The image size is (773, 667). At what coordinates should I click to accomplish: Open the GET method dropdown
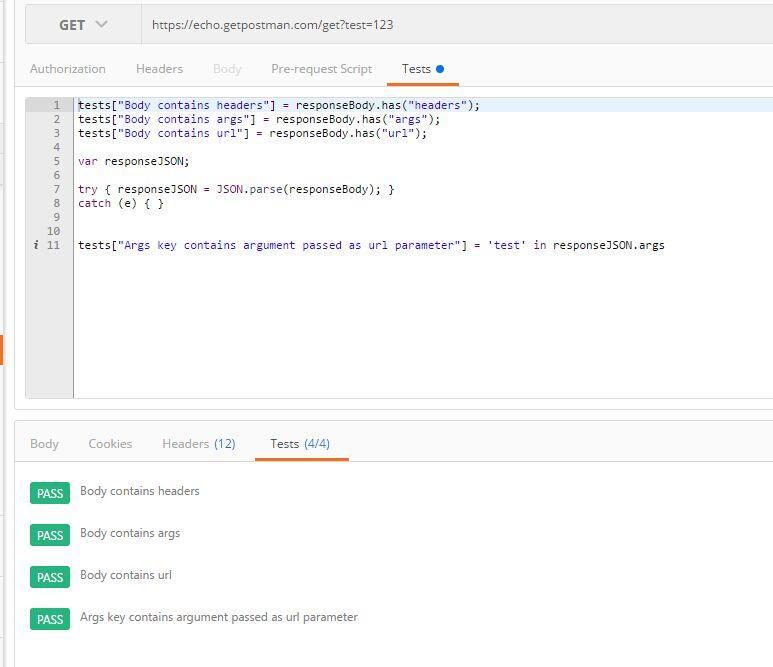83,25
